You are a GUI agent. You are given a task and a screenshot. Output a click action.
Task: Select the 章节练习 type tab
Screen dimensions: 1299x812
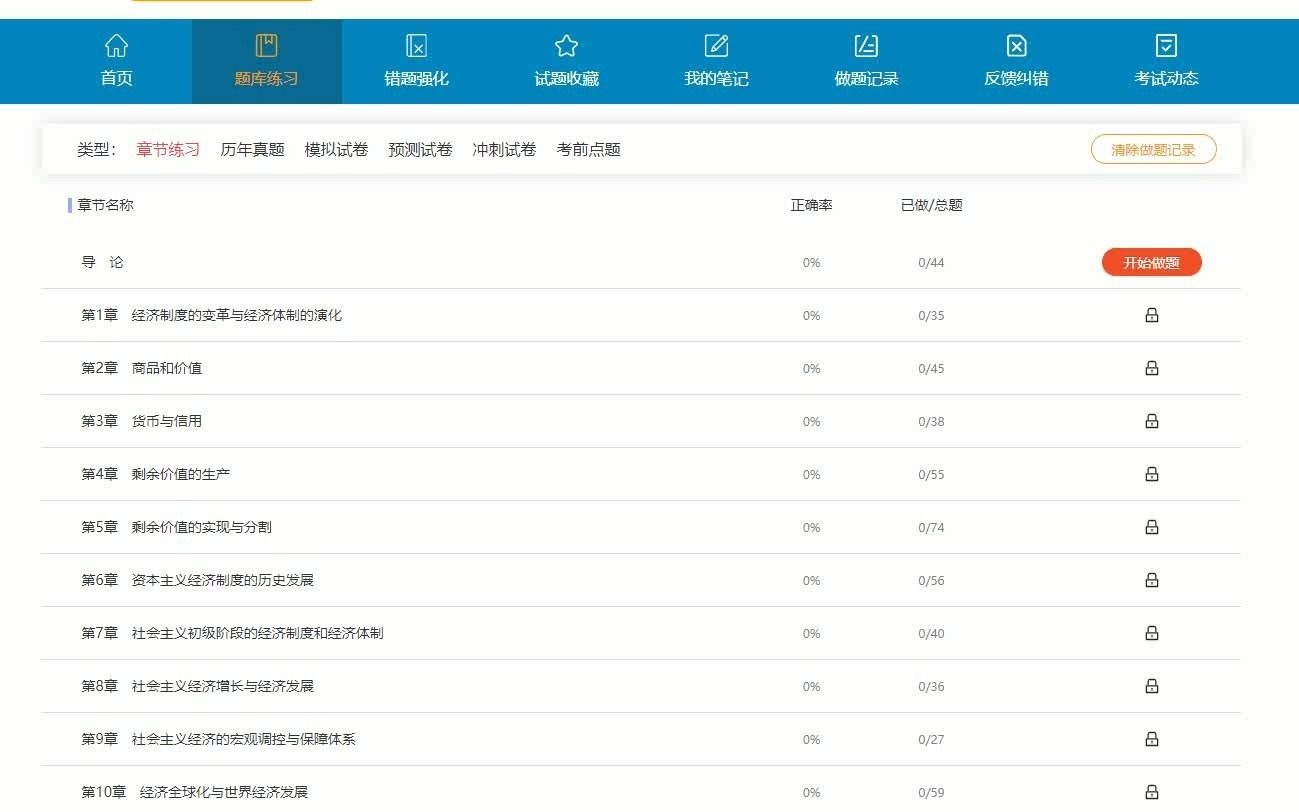pyautogui.click(x=168, y=150)
